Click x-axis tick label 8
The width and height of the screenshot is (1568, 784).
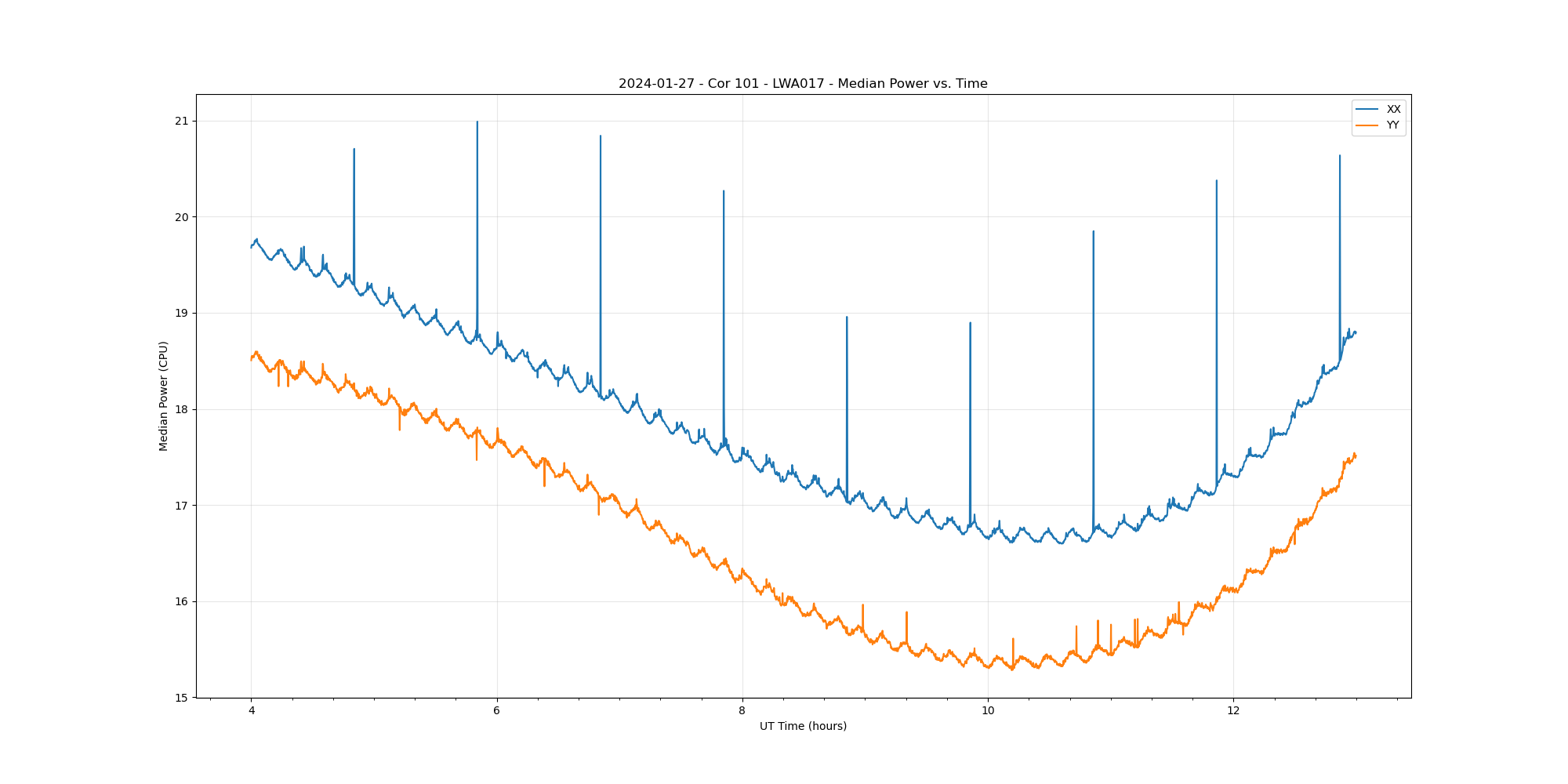pyautogui.click(x=742, y=711)
